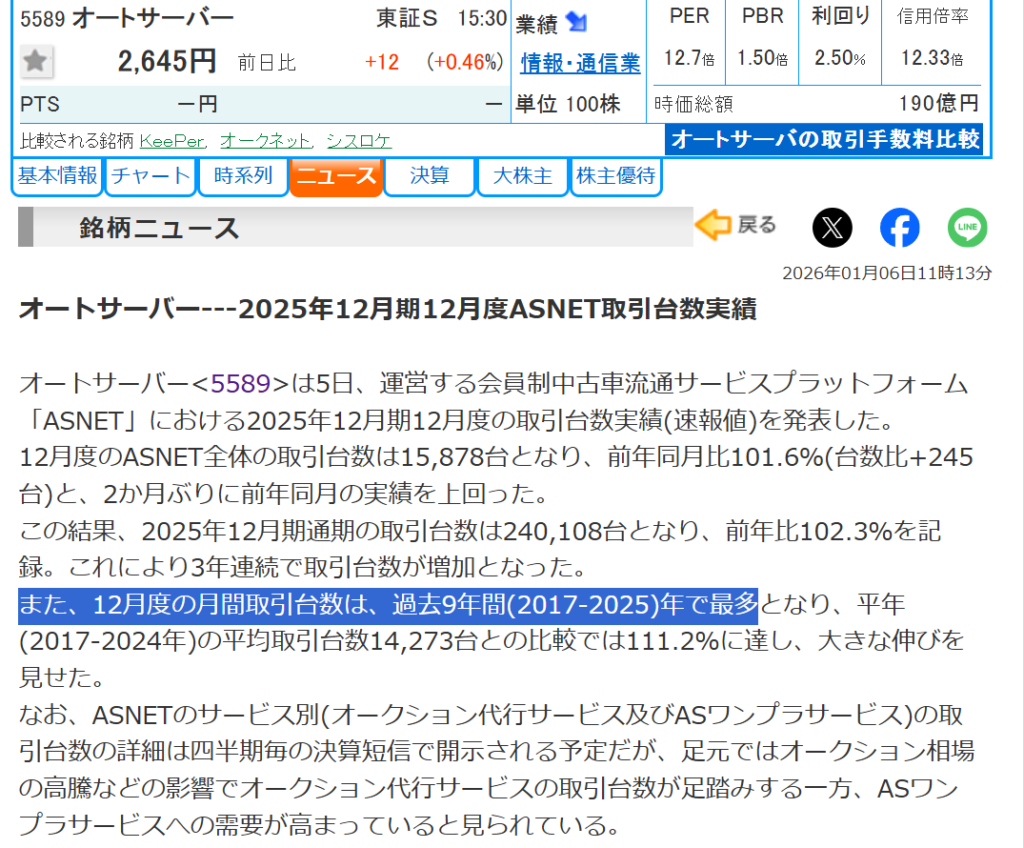Share the article on Facebook

pyautogui.click(x=899, y=228)
